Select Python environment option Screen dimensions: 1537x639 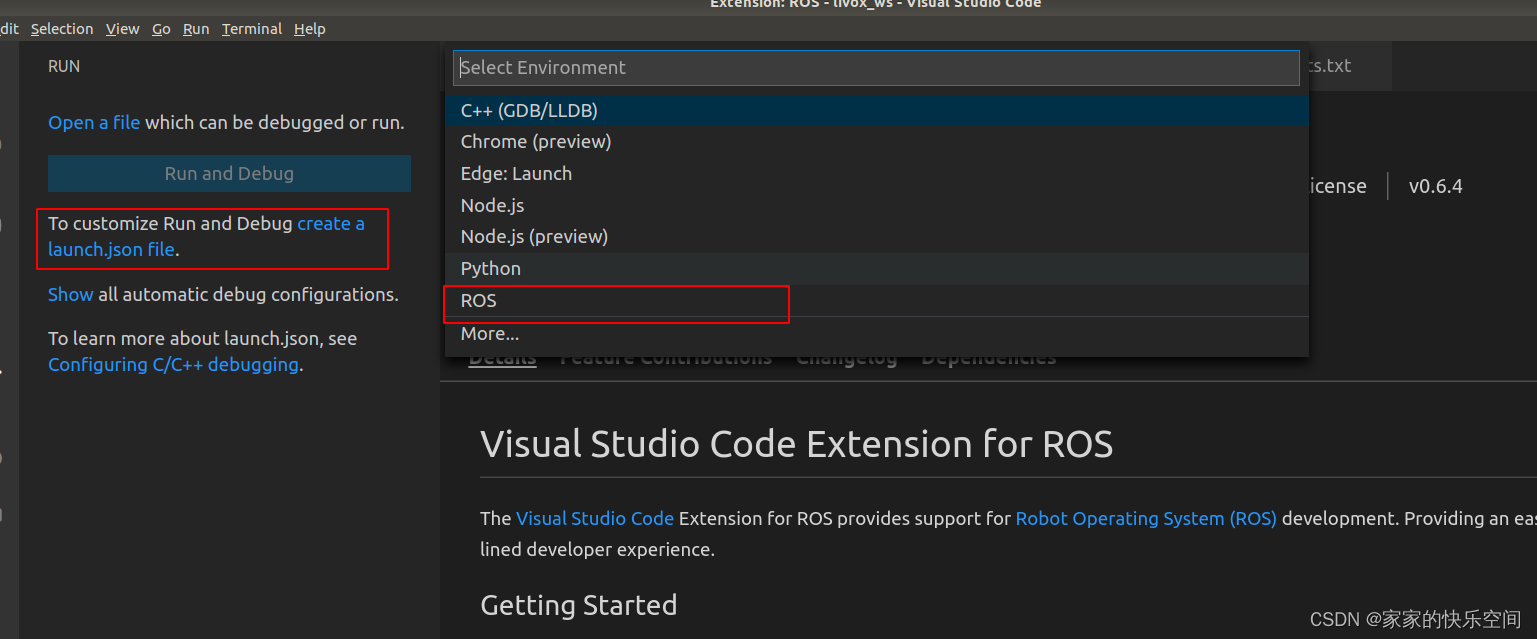(877, 269)
